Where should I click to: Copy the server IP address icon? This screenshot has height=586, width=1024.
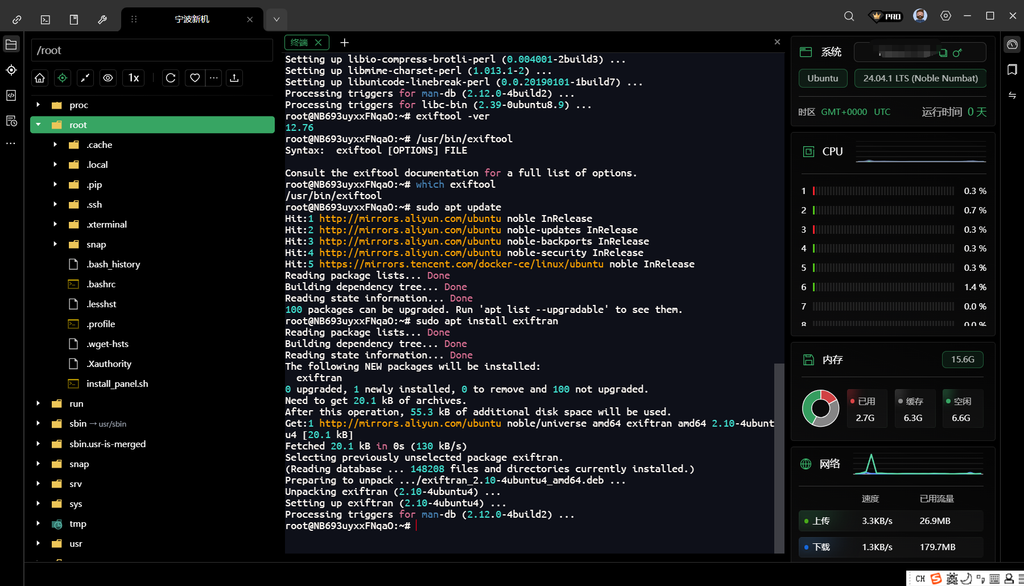click(943, 52)
